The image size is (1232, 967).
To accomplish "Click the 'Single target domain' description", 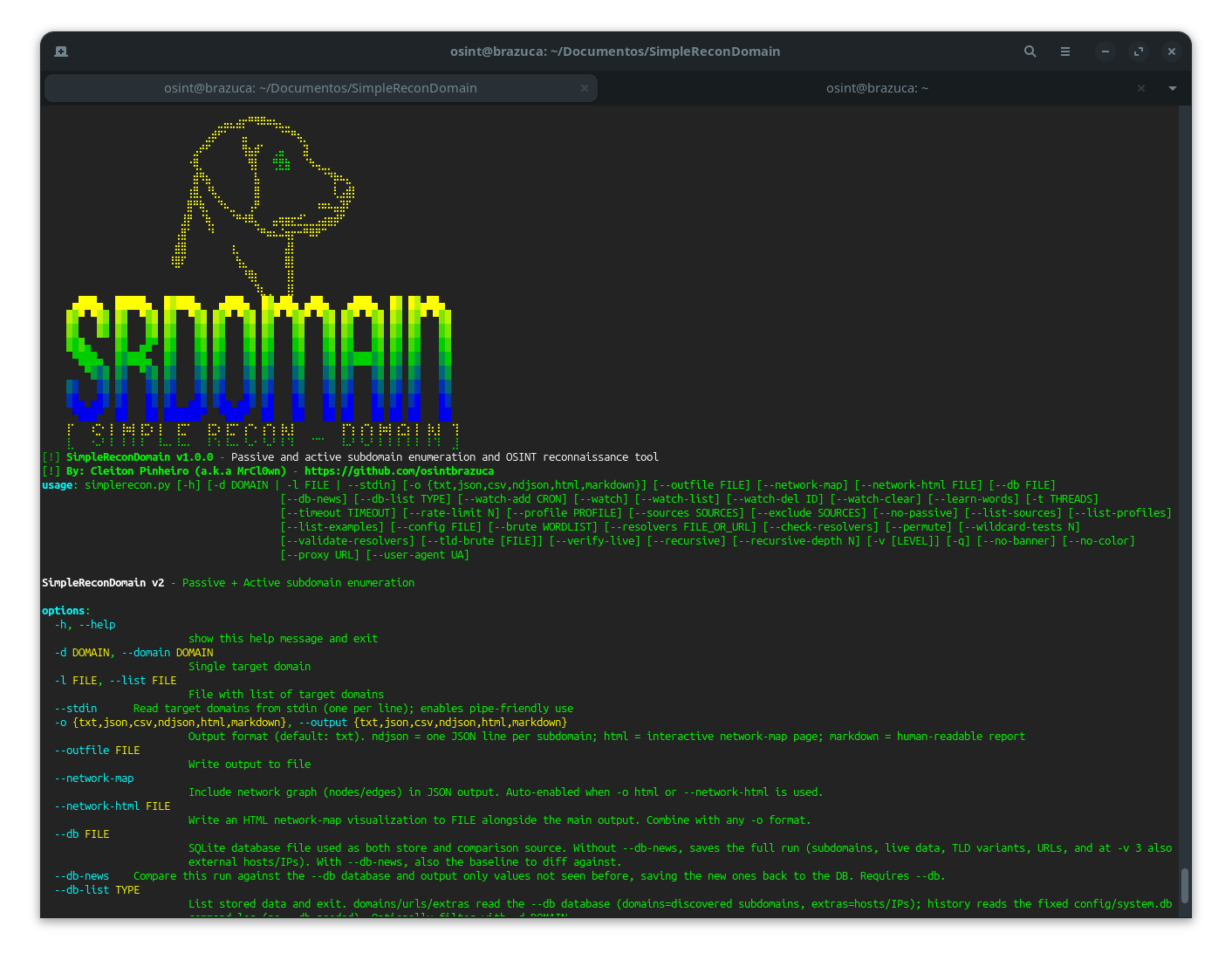I will click(250, 667).
